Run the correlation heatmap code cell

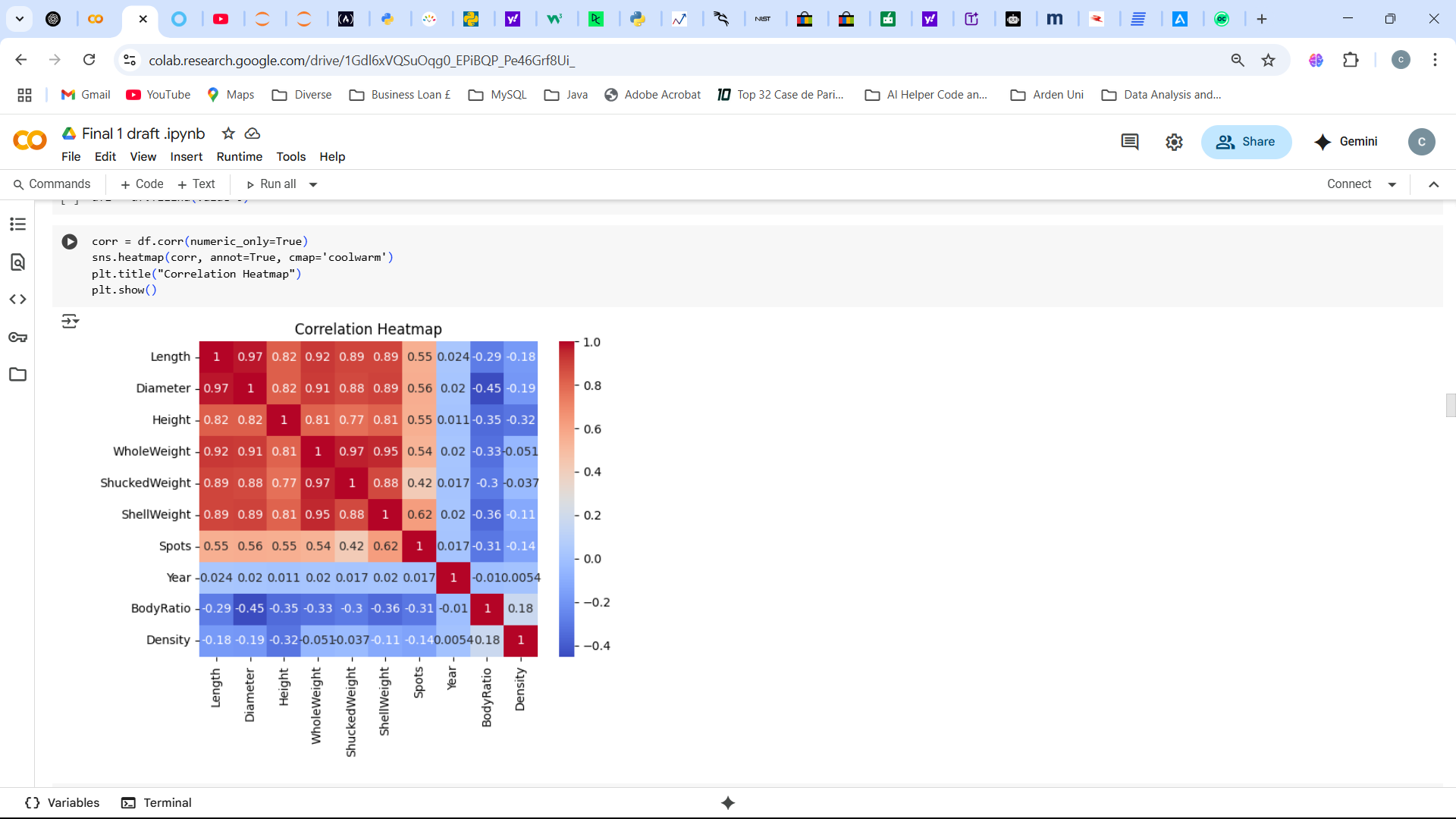tap(70, 242)
